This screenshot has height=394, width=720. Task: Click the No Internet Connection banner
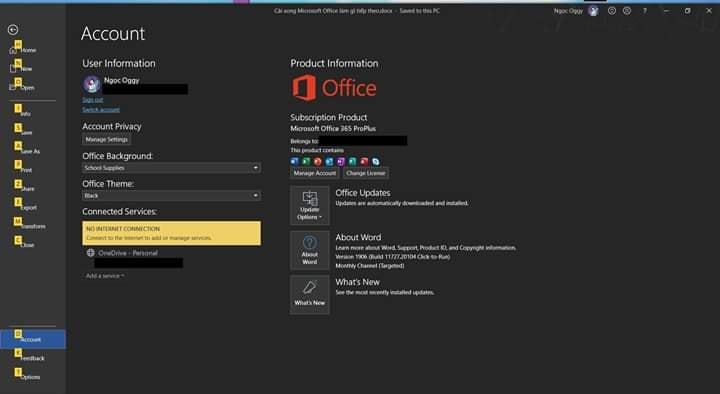171,233
